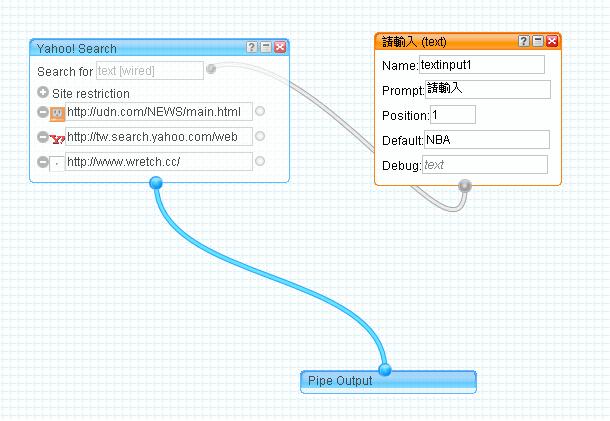The width and height of the screenshot is (610, 421).
Task: Click the Search for wired terminal
Action: (x=211, y=70)
